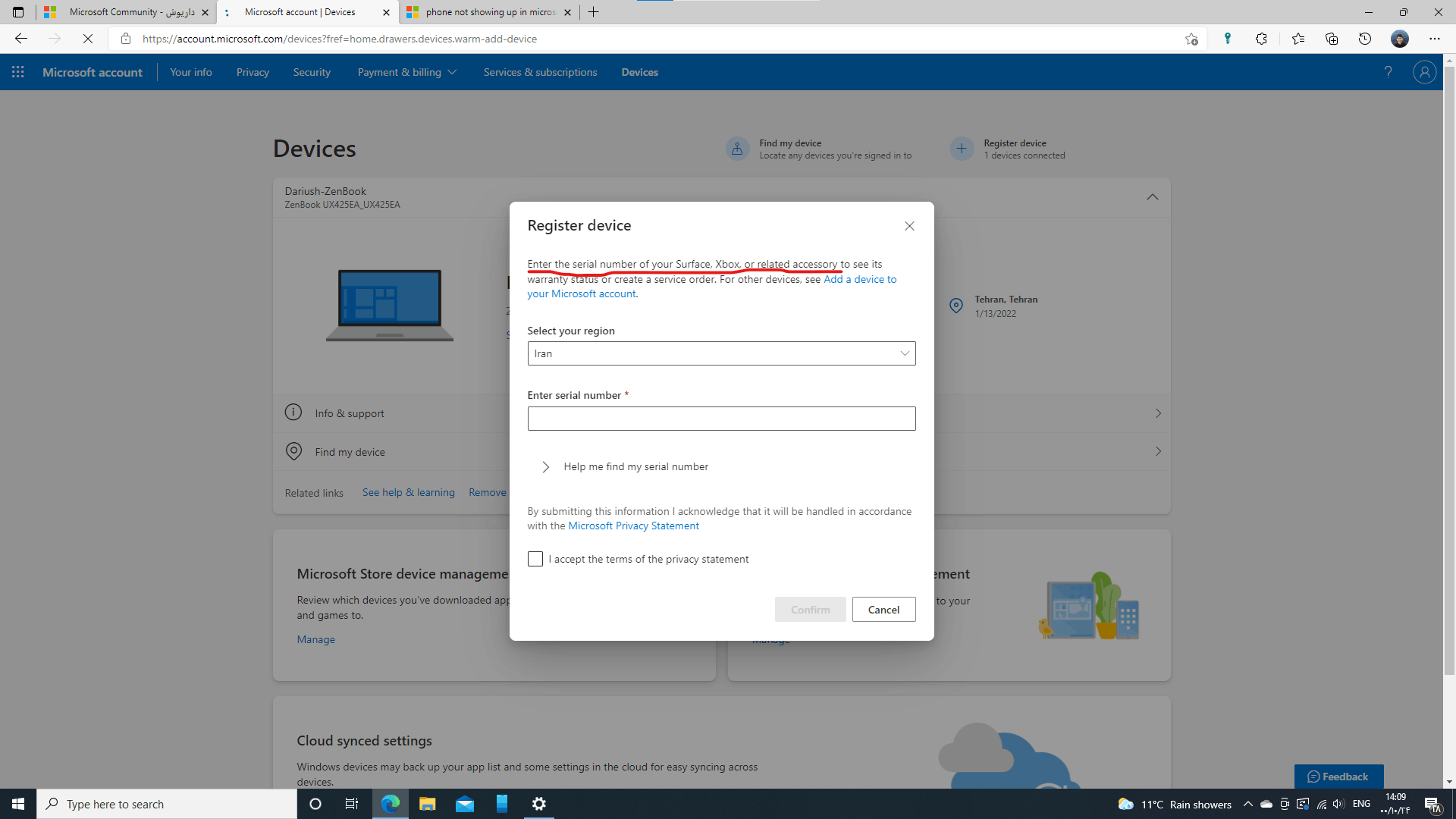
Task: Open the Security tab
Action: click(x=312, y=72)
